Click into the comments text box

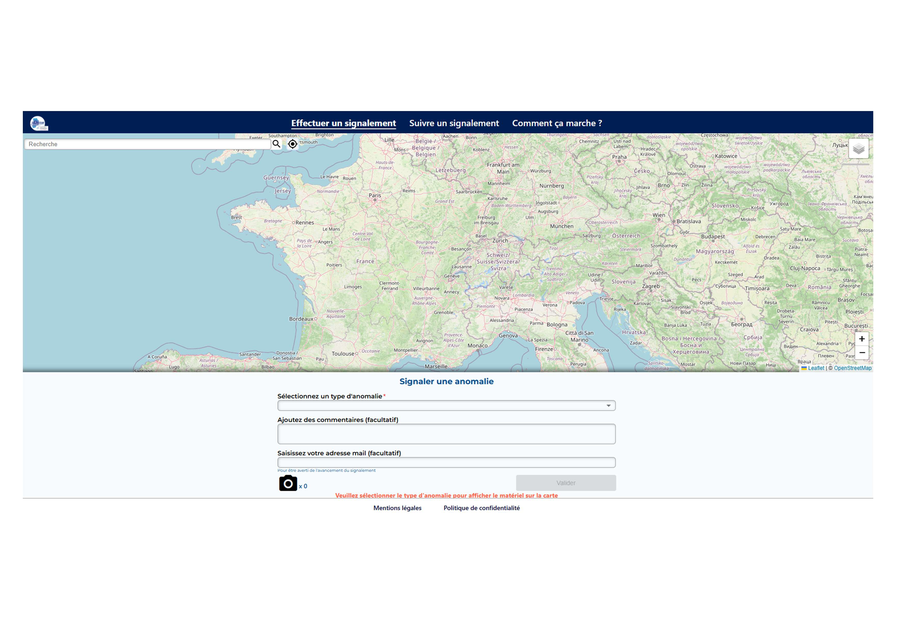click(446, 434)
